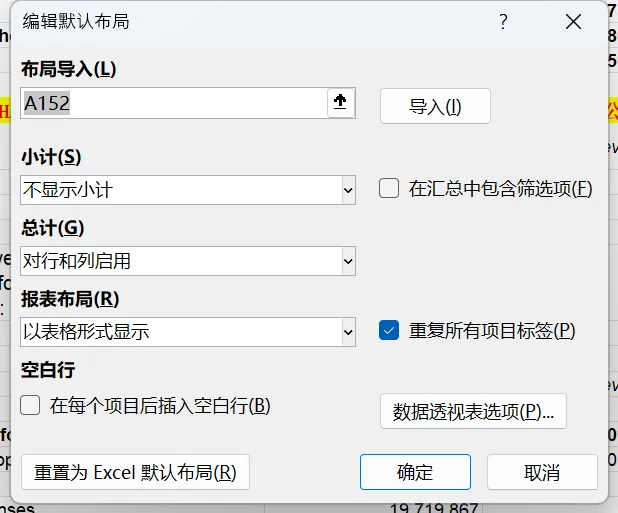Enable 在汇总中包含筛选项 checkbox

[389, 188]
